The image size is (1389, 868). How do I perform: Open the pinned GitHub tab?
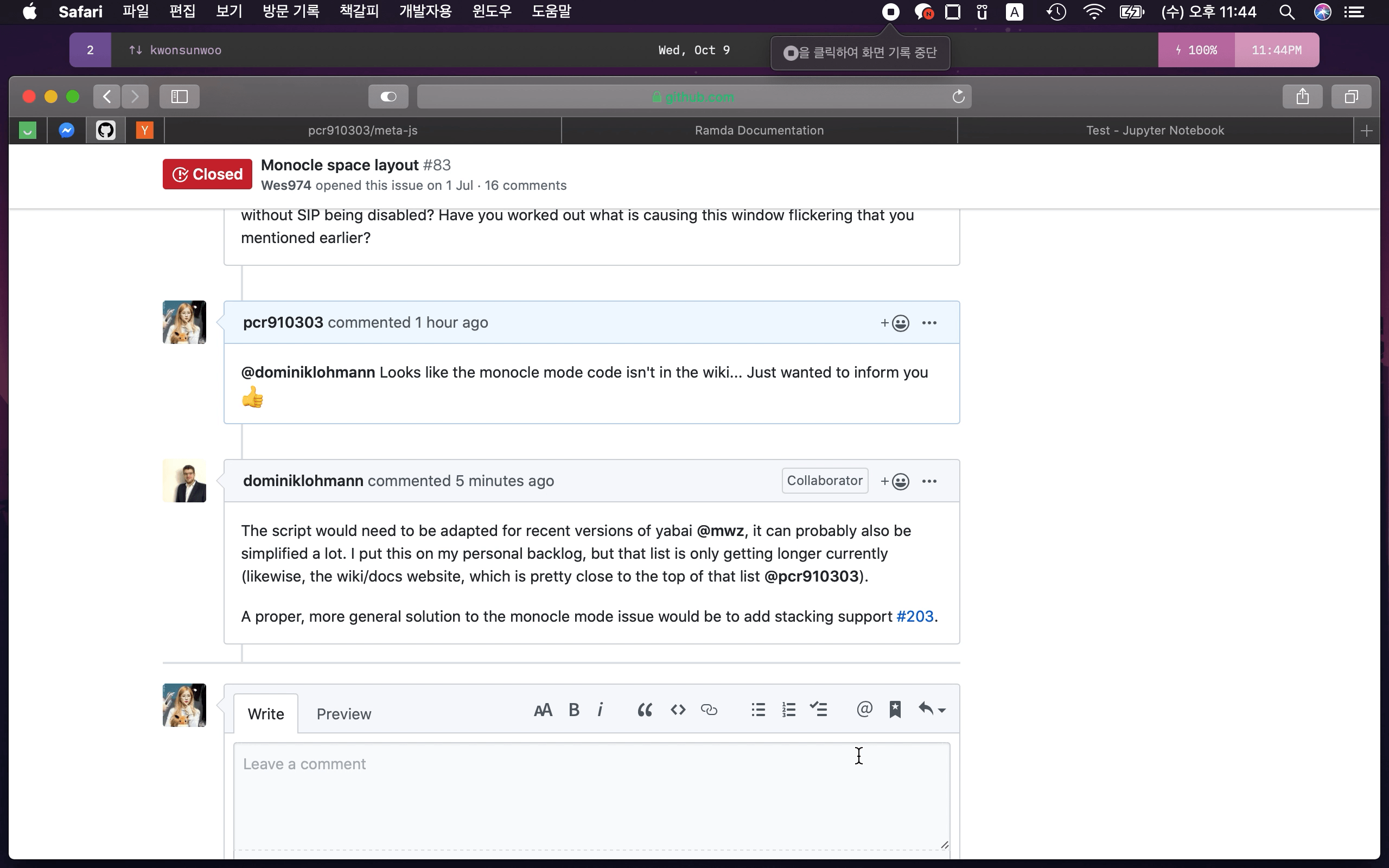click(x=106, y=131)
